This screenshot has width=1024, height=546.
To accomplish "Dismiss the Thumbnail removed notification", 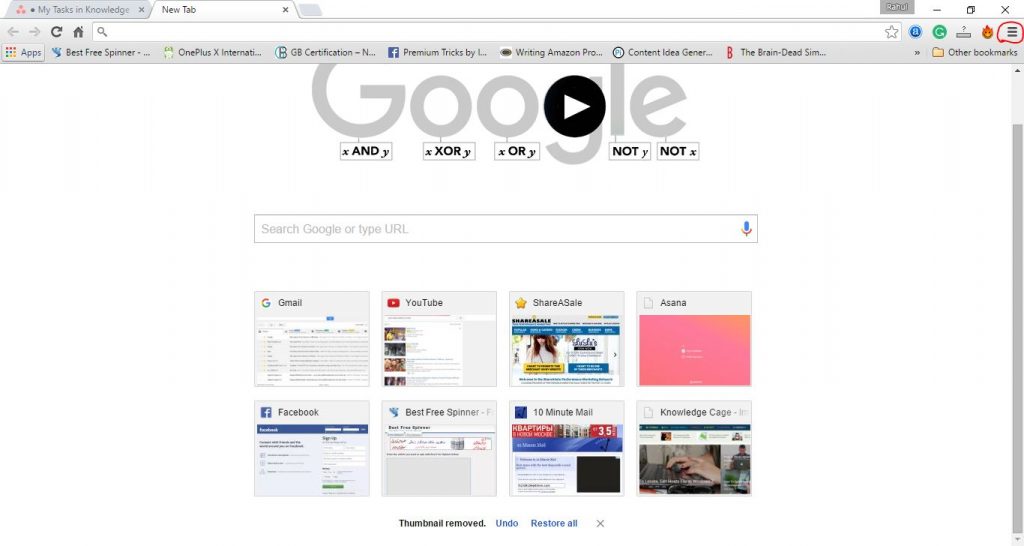I will (x=600, y=523).
